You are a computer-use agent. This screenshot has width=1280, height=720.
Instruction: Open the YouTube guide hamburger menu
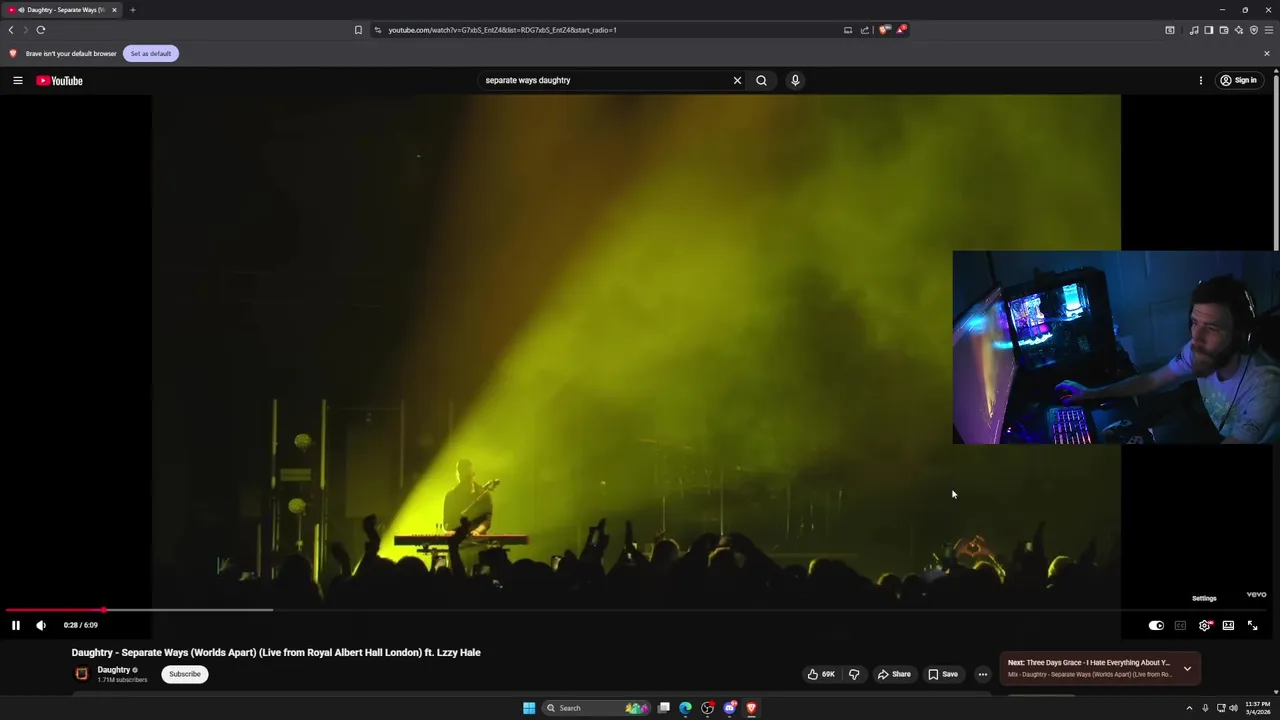18,80
